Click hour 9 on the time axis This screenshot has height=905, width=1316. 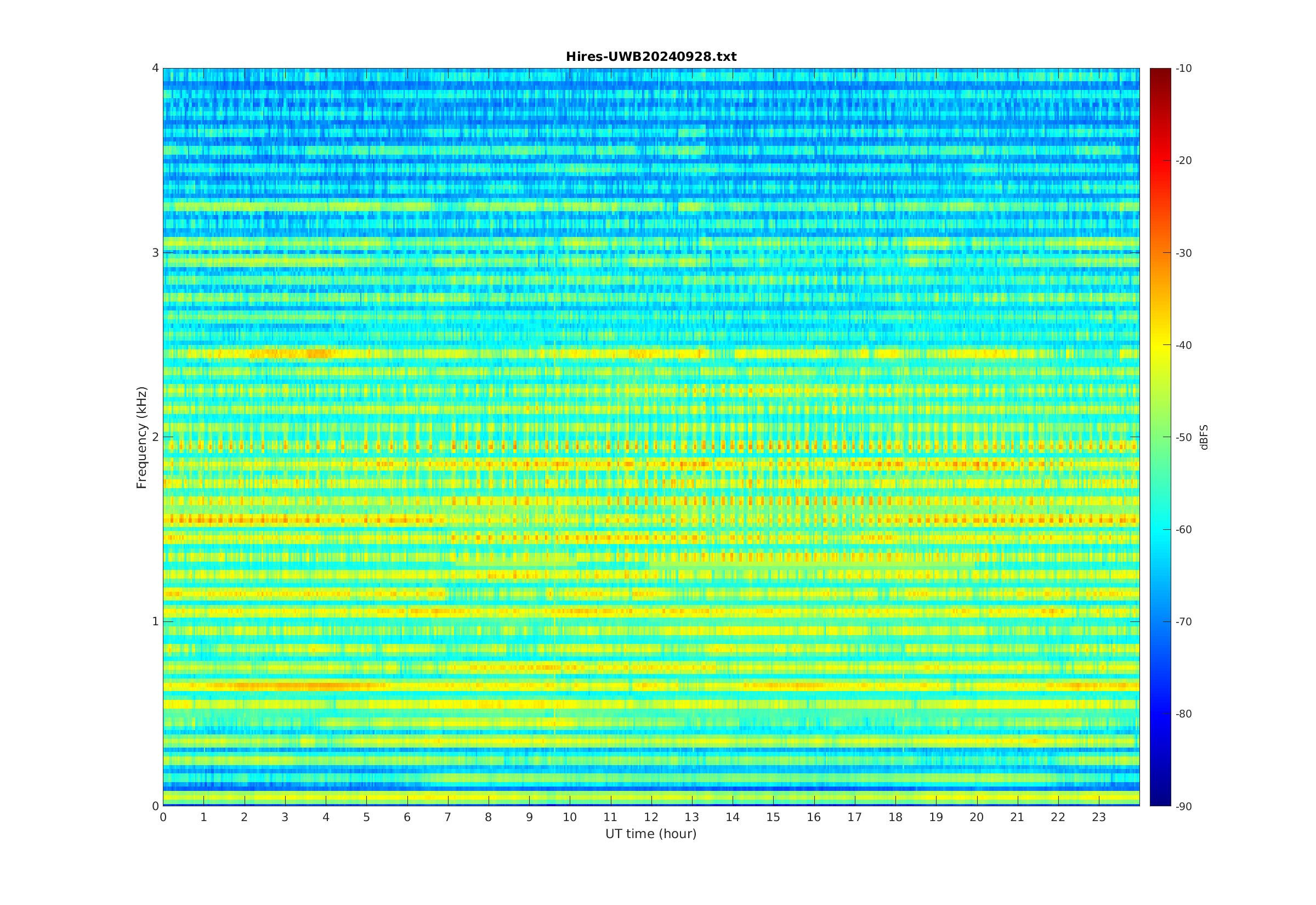[x=529, y=817]
